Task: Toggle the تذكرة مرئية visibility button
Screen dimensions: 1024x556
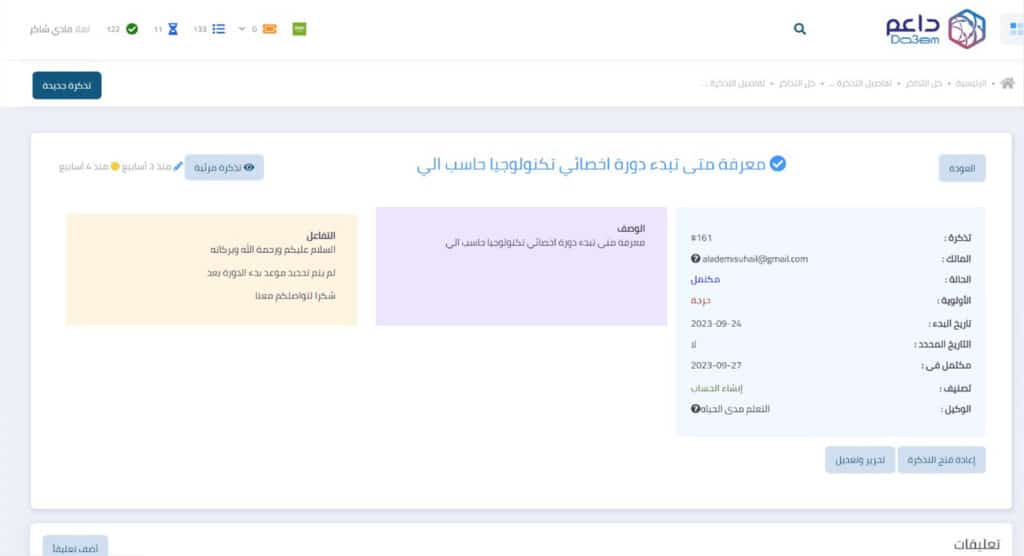Action: click(224, 168)
